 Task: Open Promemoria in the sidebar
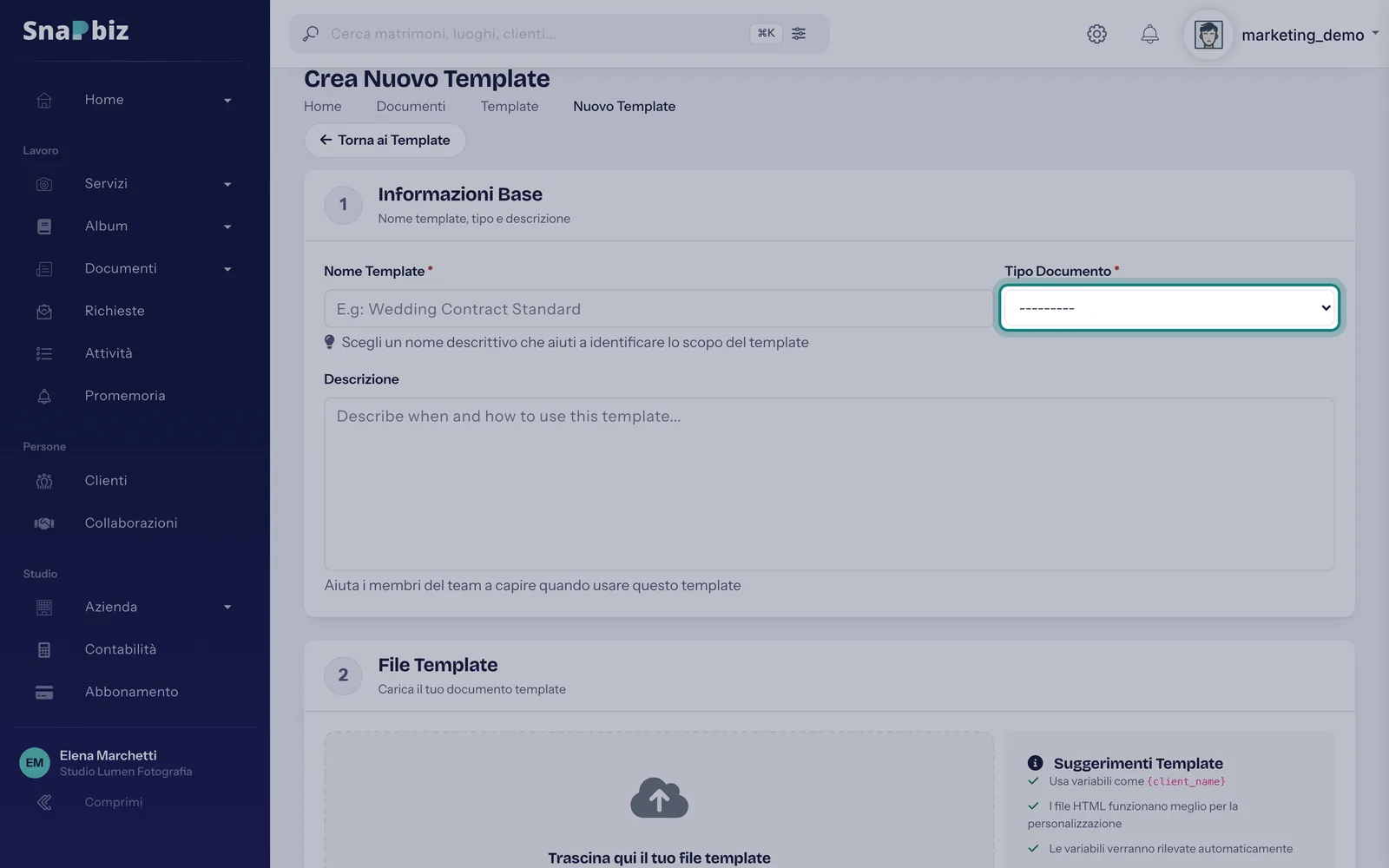point(125,396)
